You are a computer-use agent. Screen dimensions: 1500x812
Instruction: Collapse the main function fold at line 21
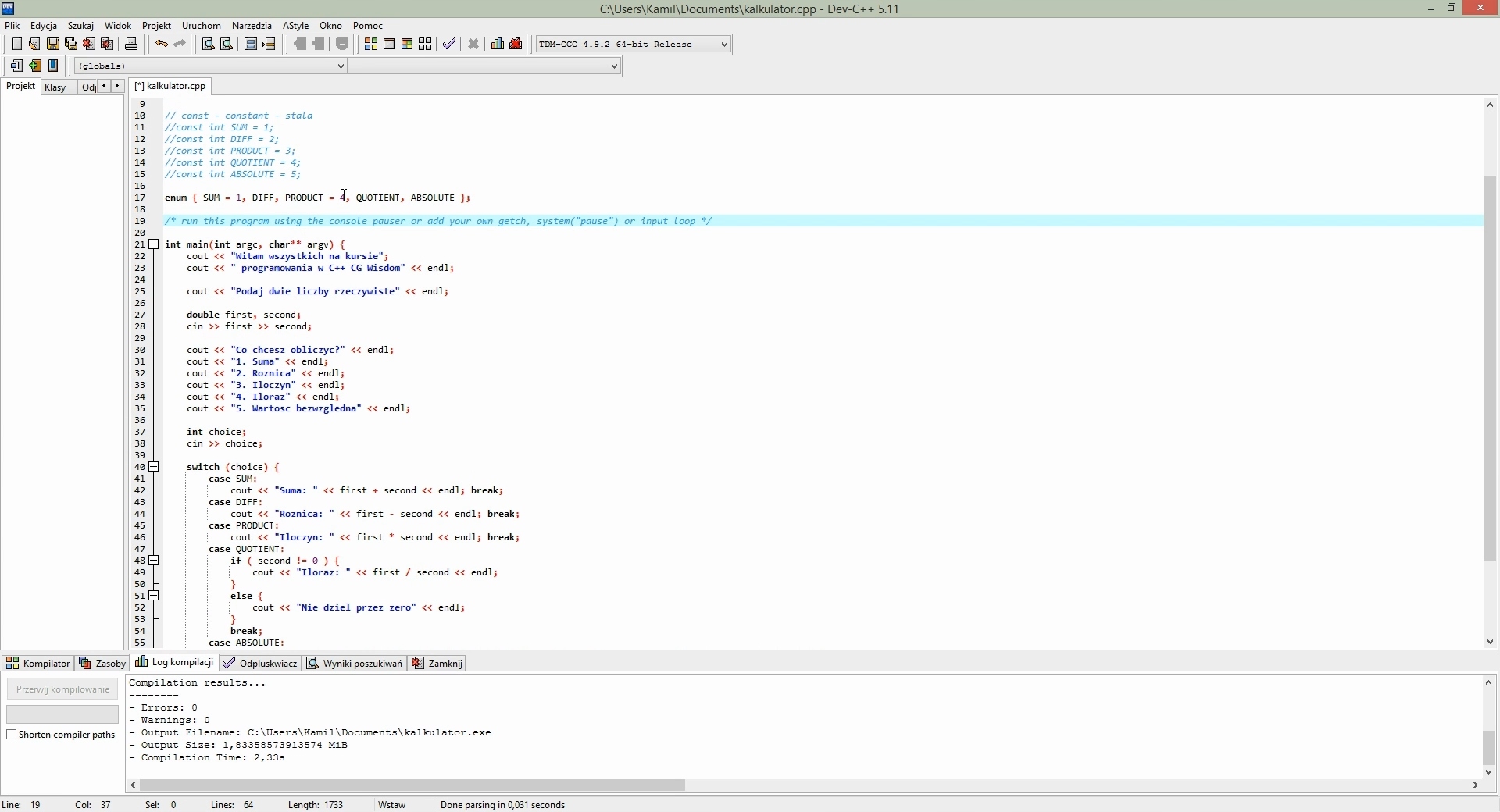[x=155, y=245]
